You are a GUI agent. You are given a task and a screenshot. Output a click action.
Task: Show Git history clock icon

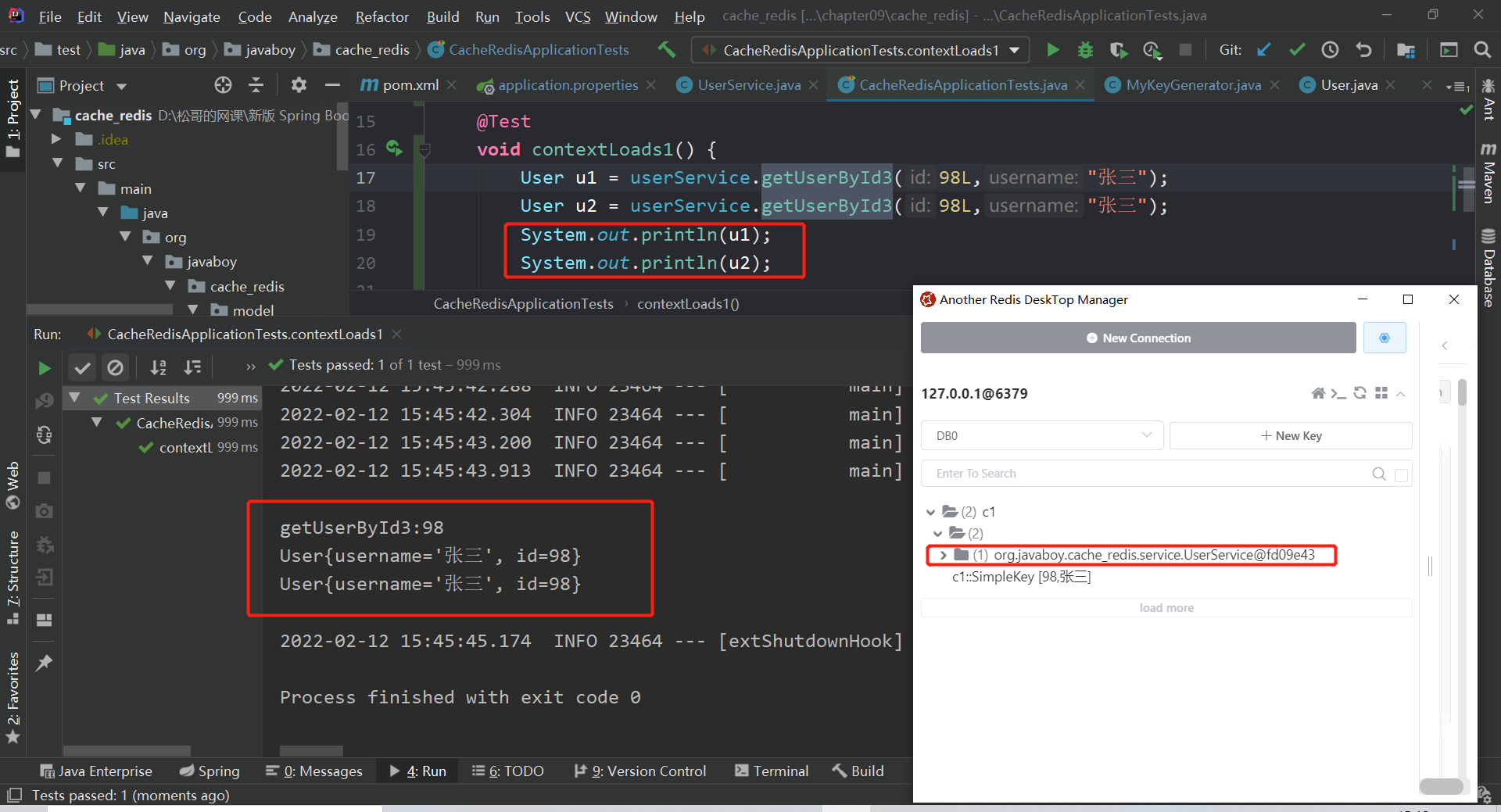point(1330,50)
